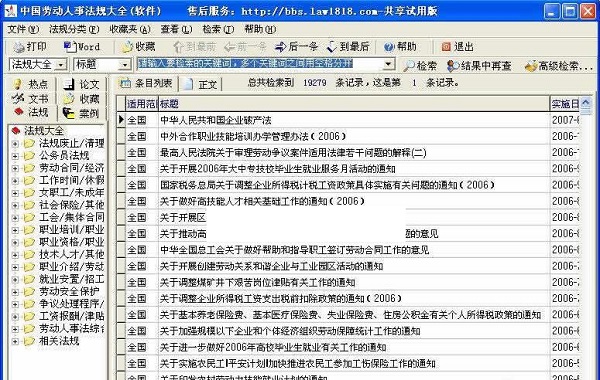The height and width of the screenshot is (380, 600).
Task: Open 标题 search field dropdown
Action: pyautogui.click(x=125, y=65)
